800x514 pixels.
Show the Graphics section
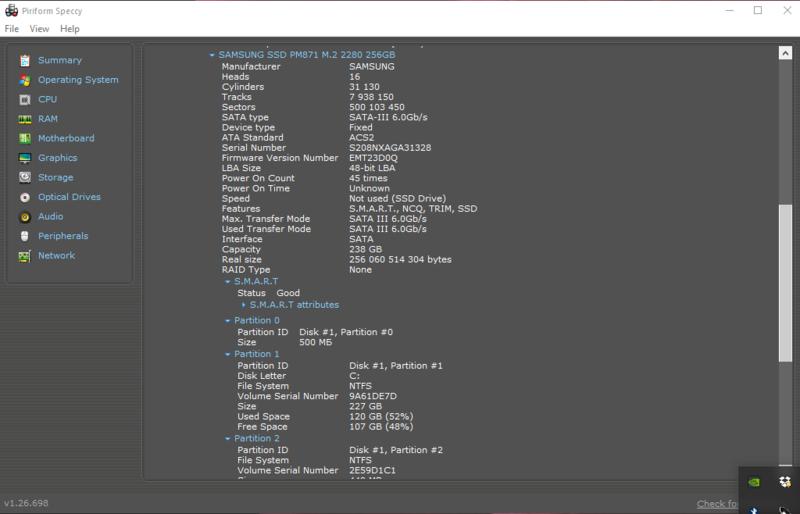[x=58, y=158]
